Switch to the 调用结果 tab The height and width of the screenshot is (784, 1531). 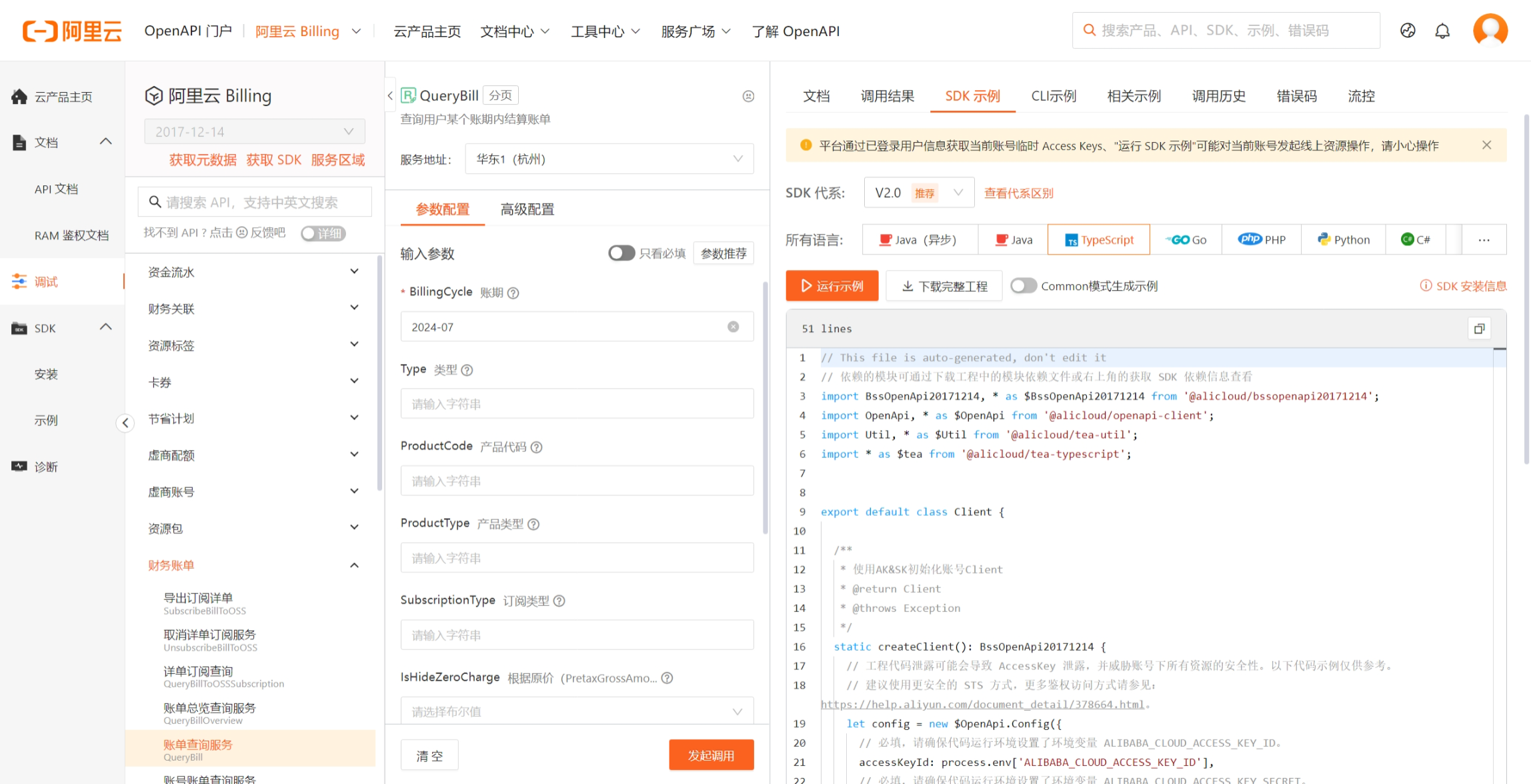point(887,96)
